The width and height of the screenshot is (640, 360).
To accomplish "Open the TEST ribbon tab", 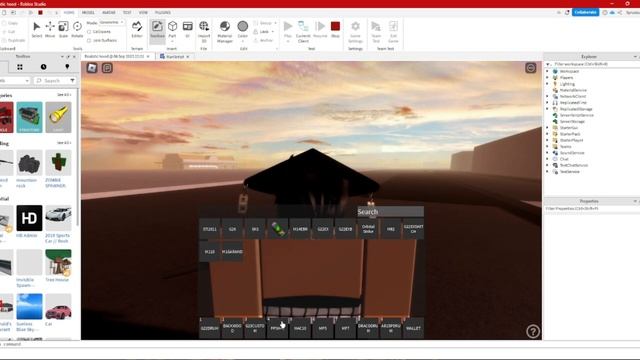I will [127, 13].
